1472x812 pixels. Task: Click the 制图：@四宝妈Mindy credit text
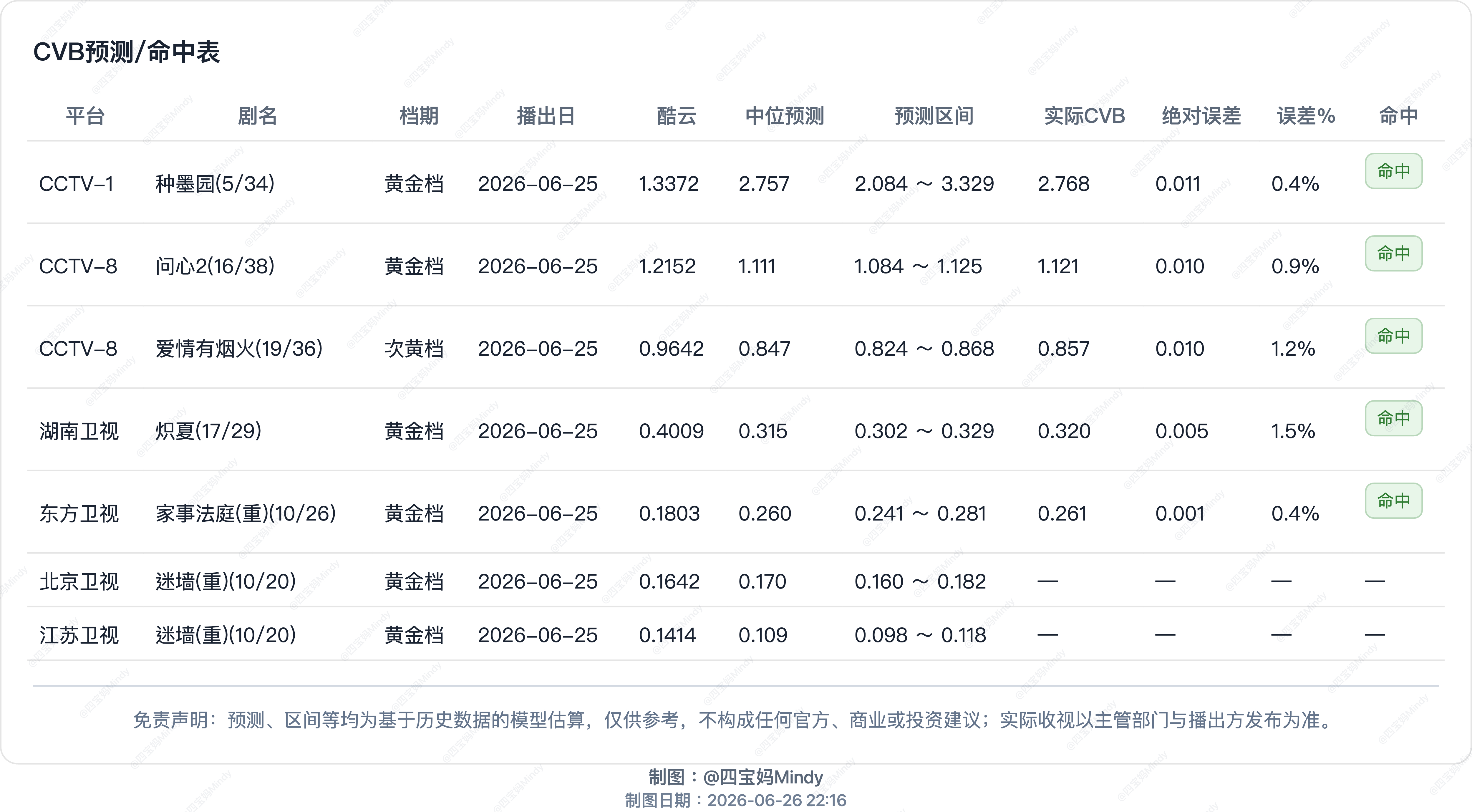[x=736, y=777]
